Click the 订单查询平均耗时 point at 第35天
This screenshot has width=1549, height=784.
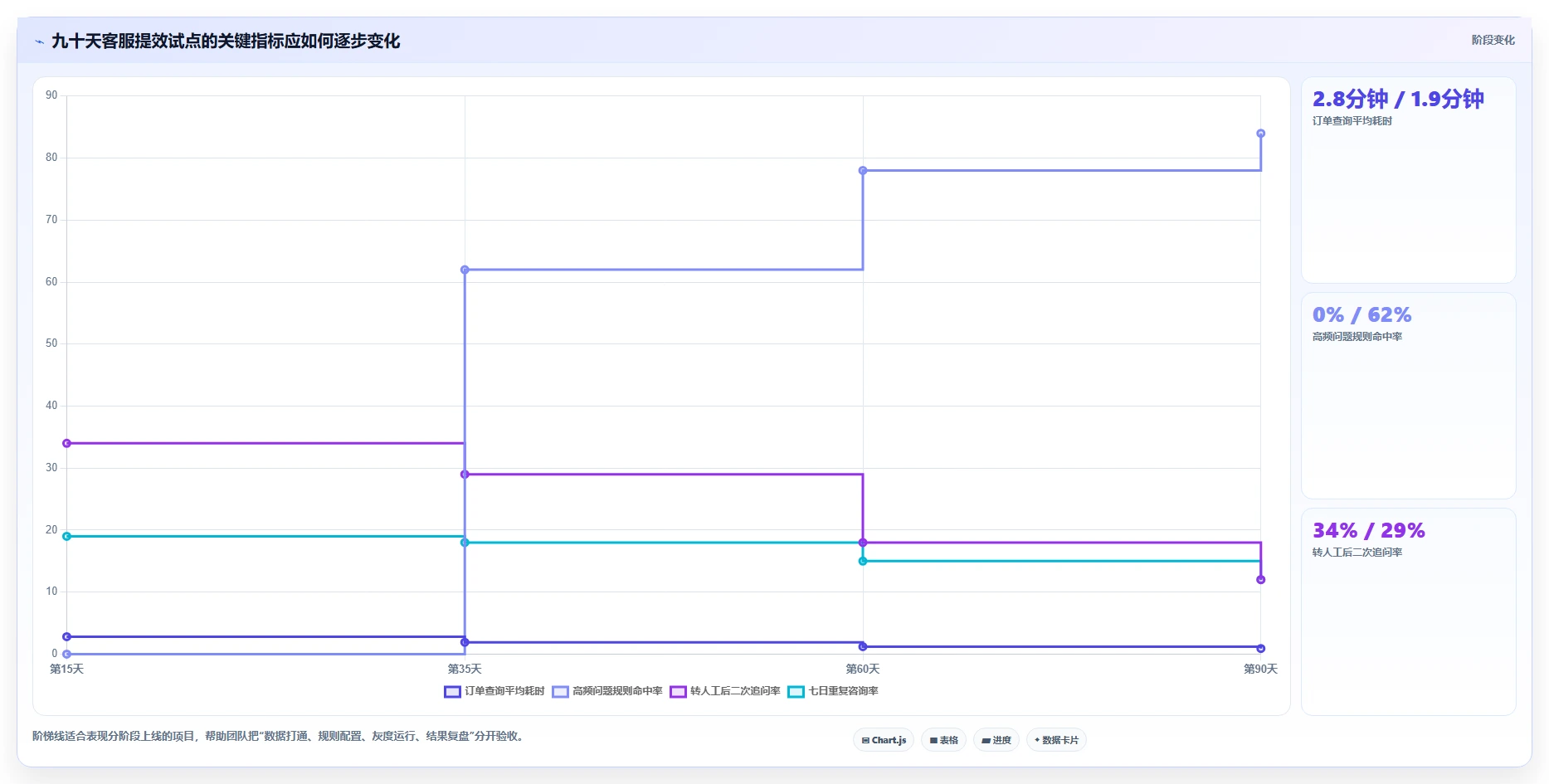465,642
